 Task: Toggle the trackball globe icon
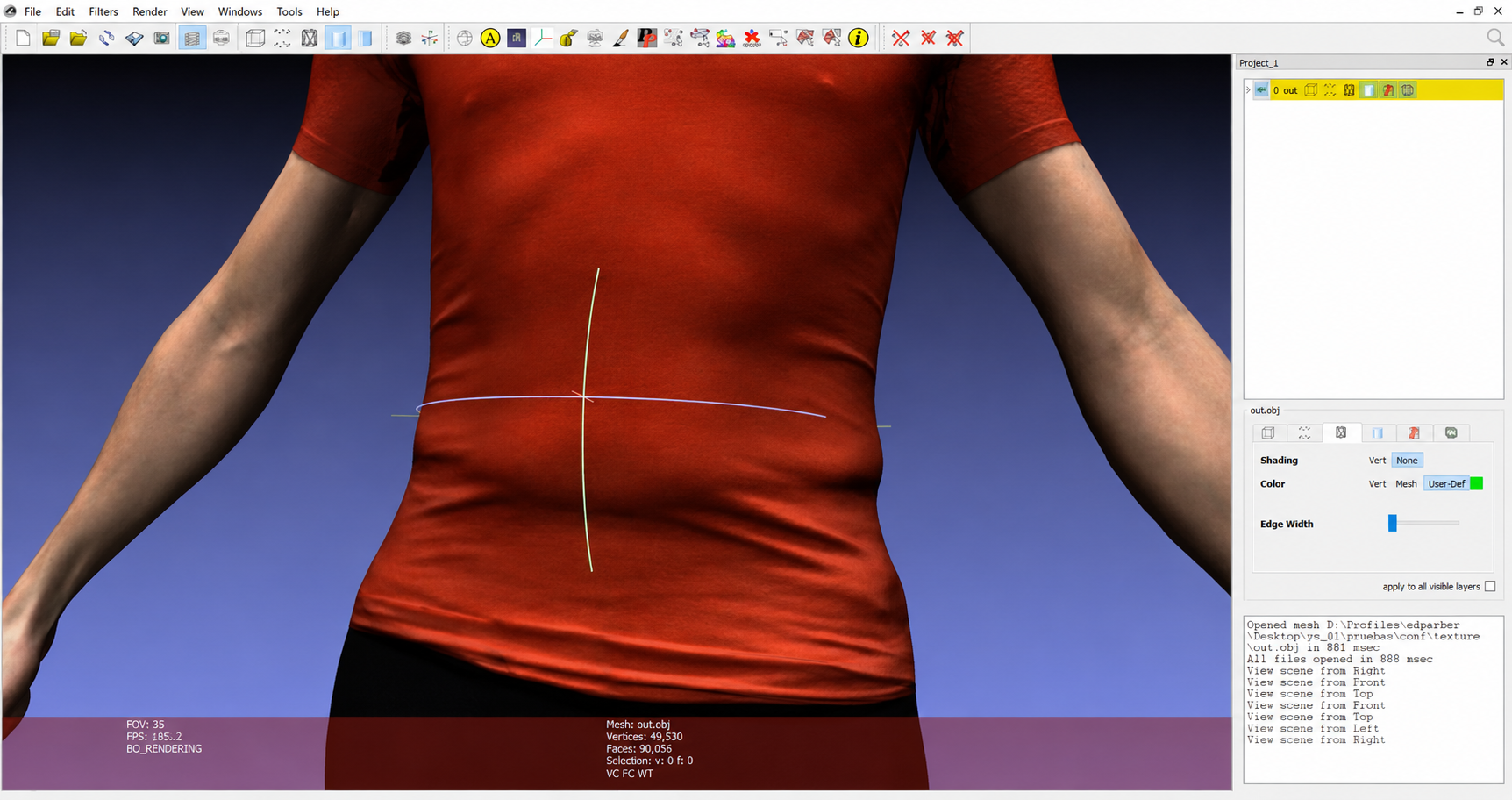tap(465, 38)
